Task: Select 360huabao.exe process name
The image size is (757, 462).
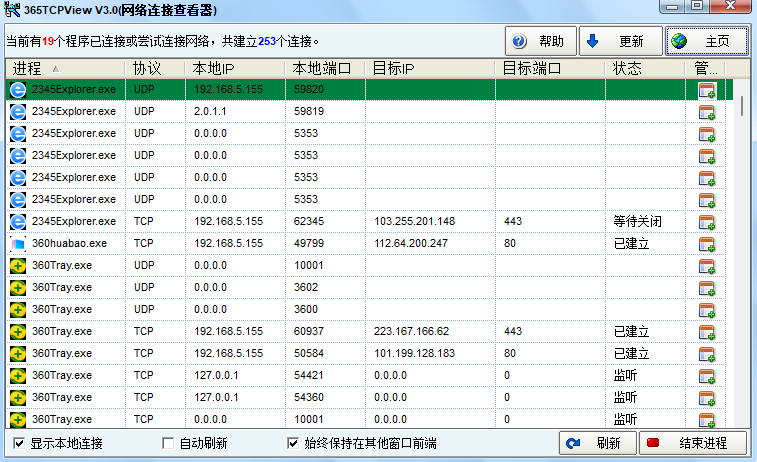Action: point(70,243)
